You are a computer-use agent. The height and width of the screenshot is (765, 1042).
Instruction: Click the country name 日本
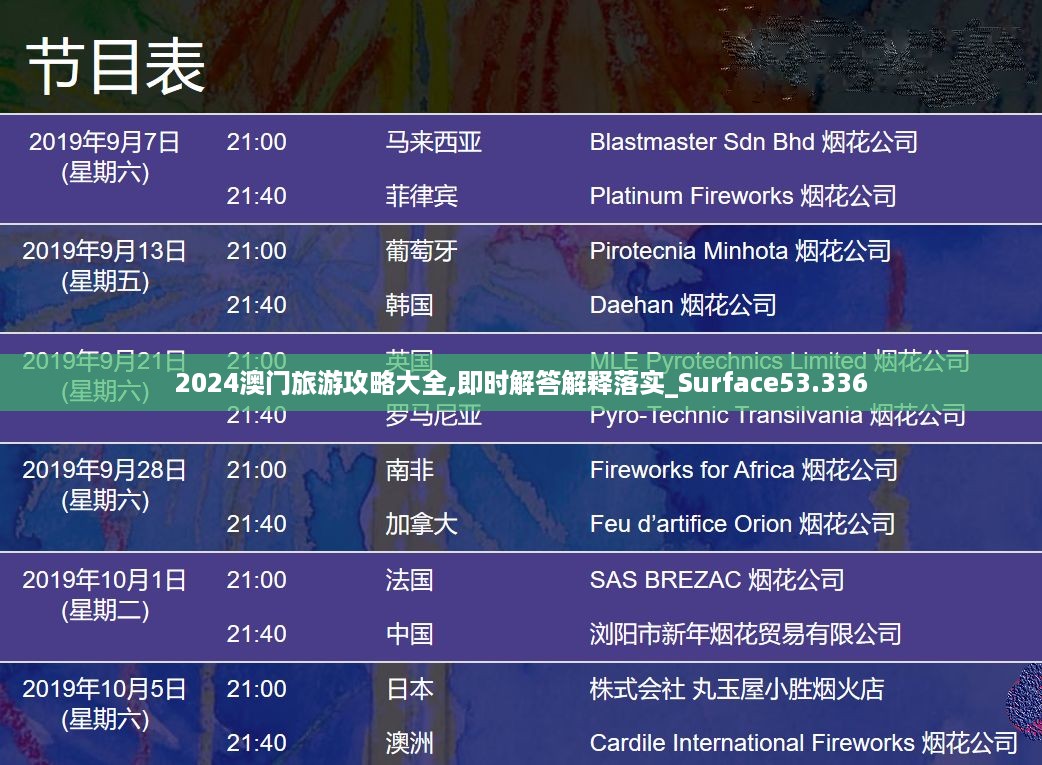point(409,689)
